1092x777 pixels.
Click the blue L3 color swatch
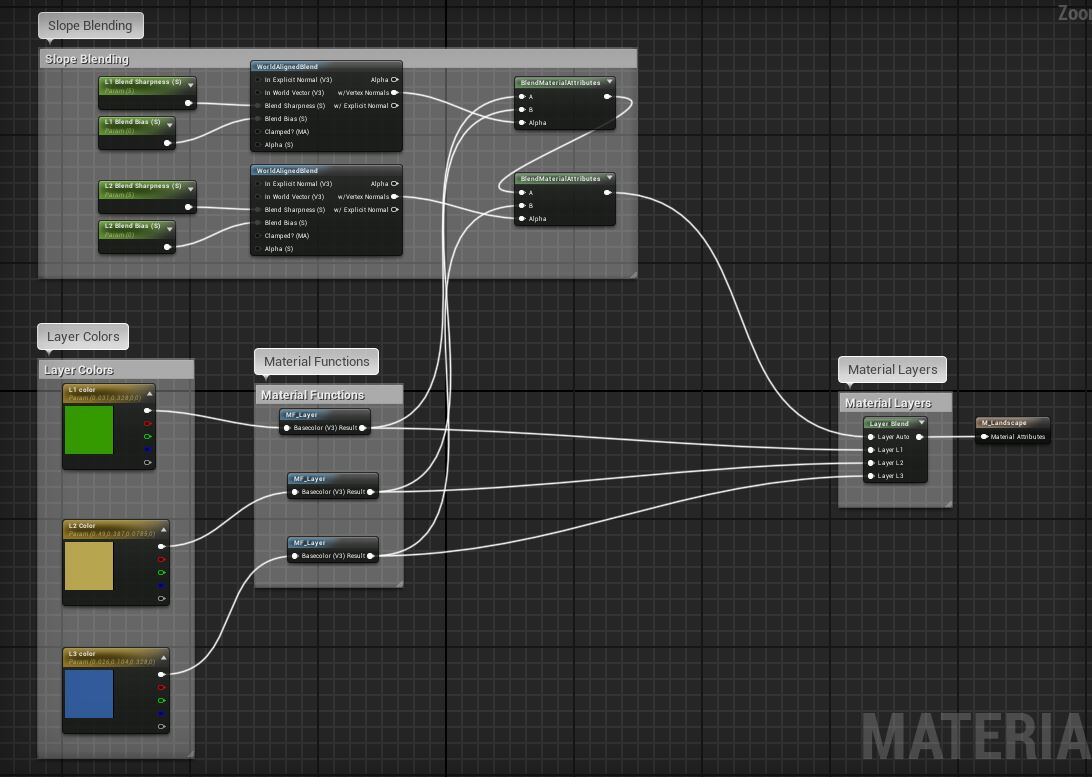click(88, 693)
